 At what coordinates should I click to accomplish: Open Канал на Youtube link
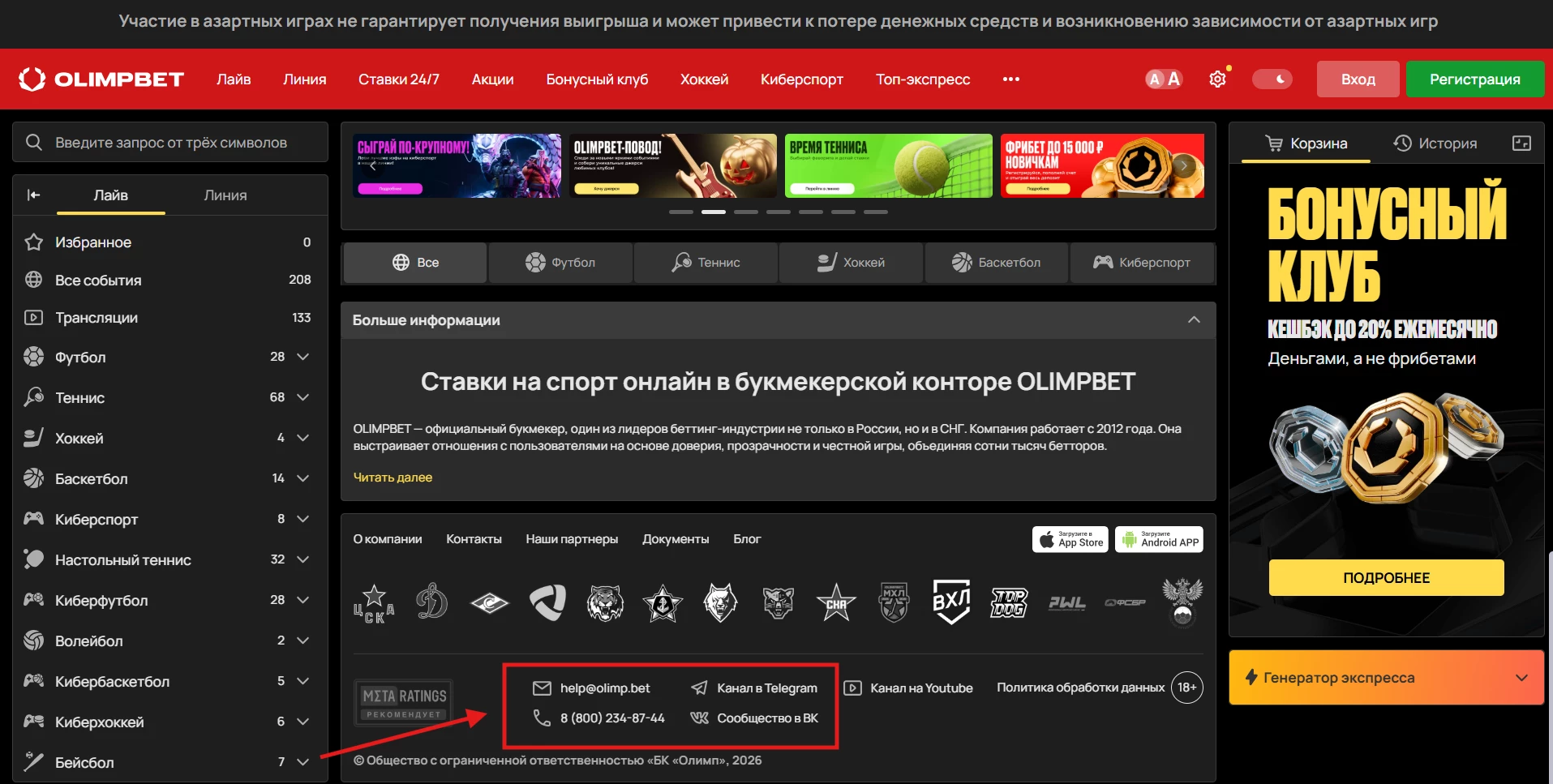tap(908, 688)
